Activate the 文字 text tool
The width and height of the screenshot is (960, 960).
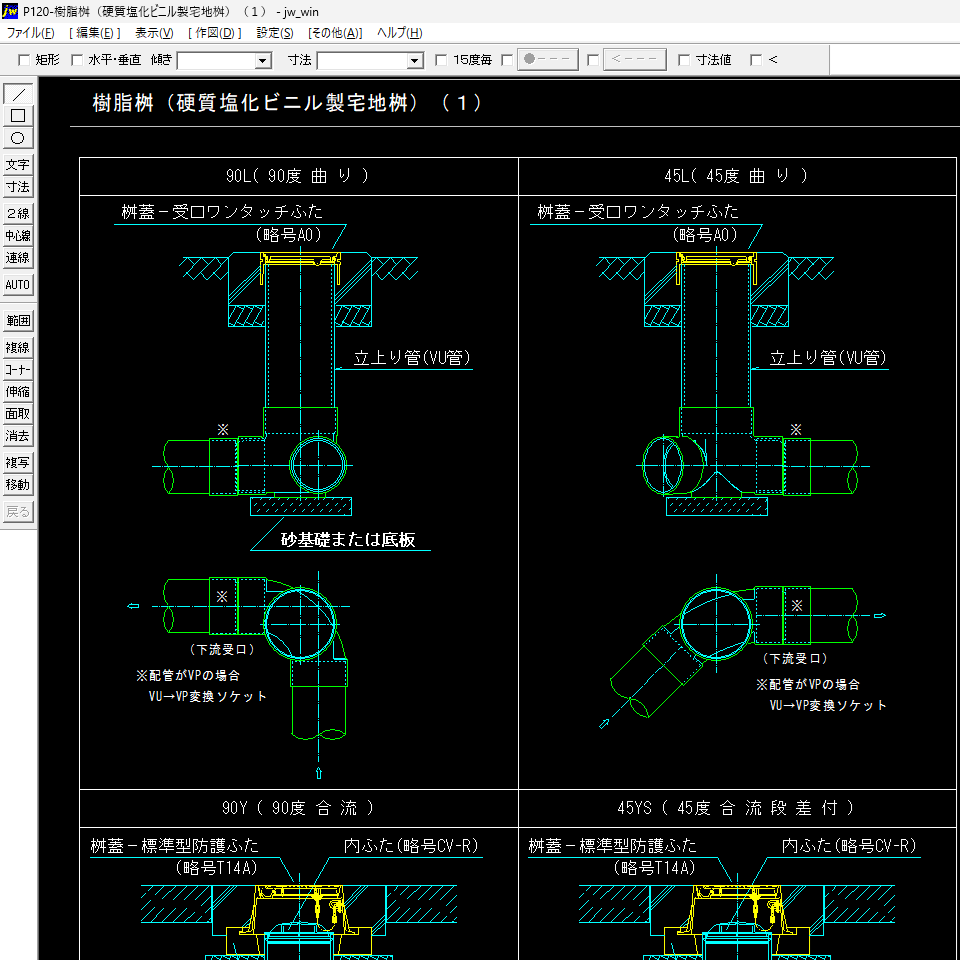point(18,165)
